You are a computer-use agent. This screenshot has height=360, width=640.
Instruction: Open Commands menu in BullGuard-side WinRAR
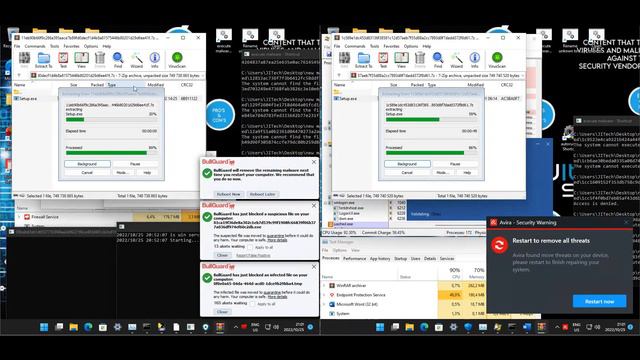click(35, 46)
